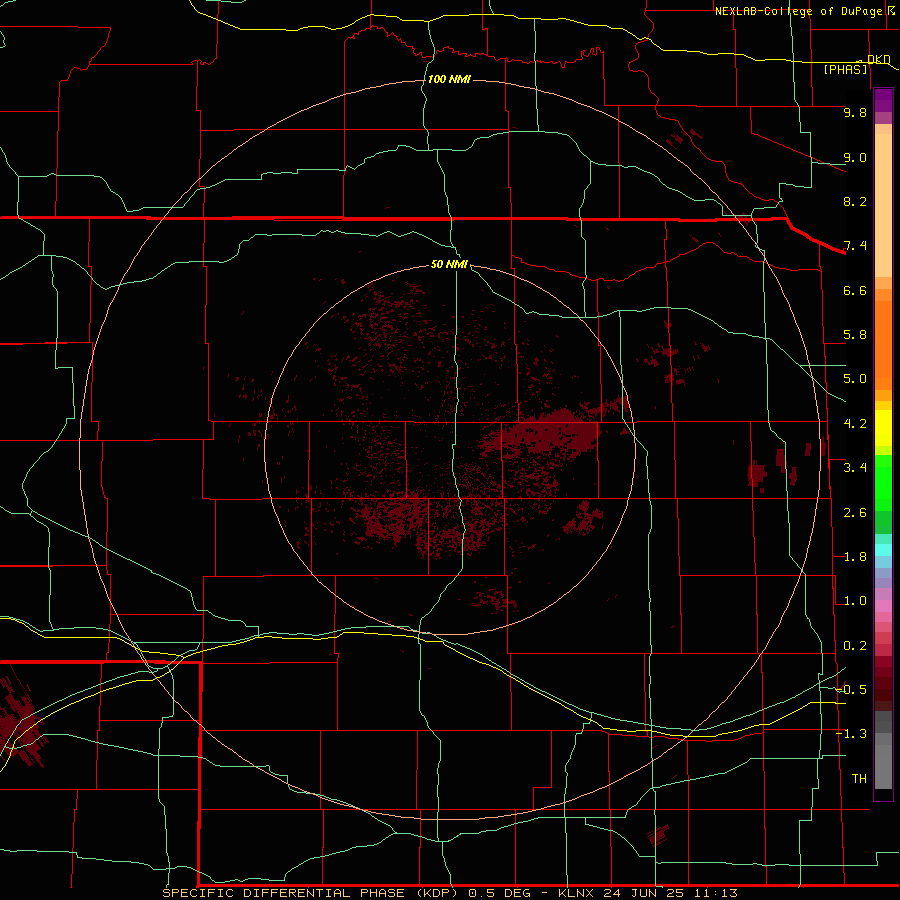Screen dimensions: 900x900
Task: Click the 4.2 value on color scale
Action: click(855, 424)
